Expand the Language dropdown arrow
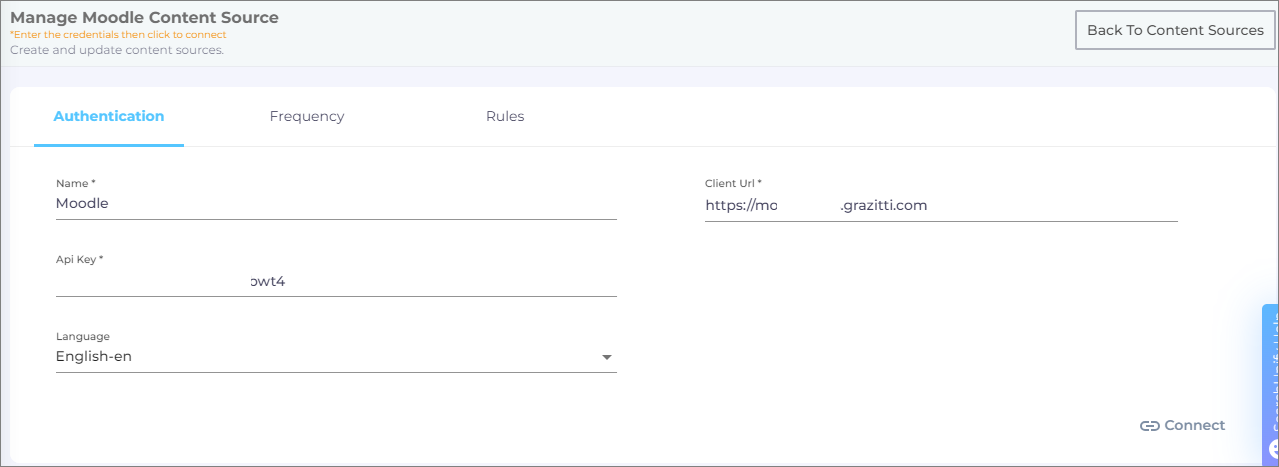 [x=606, y=358]
